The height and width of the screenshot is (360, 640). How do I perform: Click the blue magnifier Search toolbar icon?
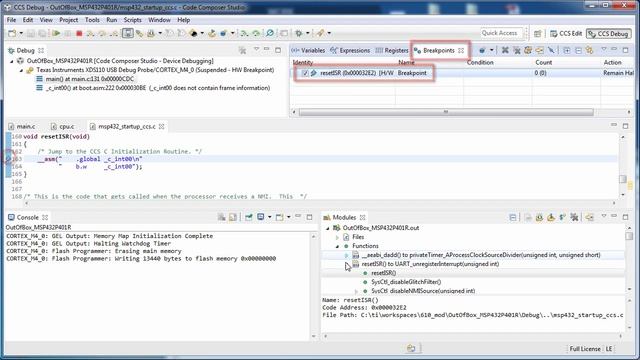pyautogui.click(x=270, y=33)
